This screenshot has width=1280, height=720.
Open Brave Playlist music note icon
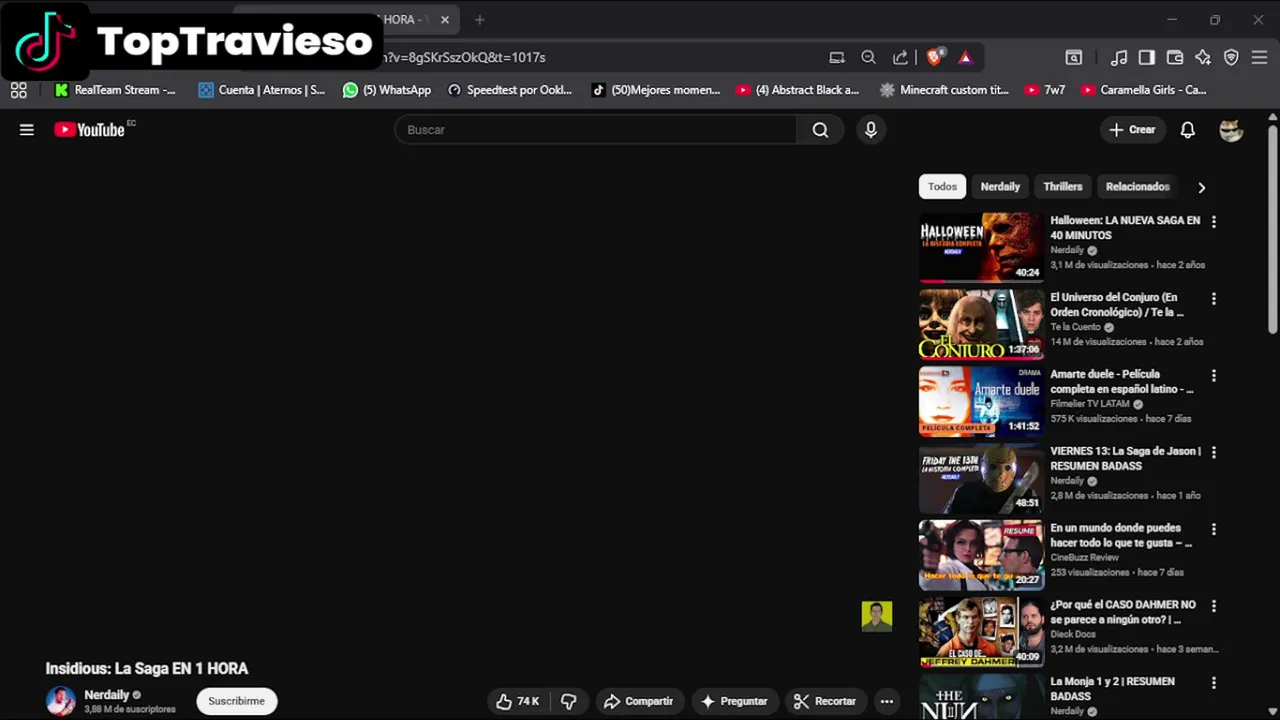(1120, 57)
